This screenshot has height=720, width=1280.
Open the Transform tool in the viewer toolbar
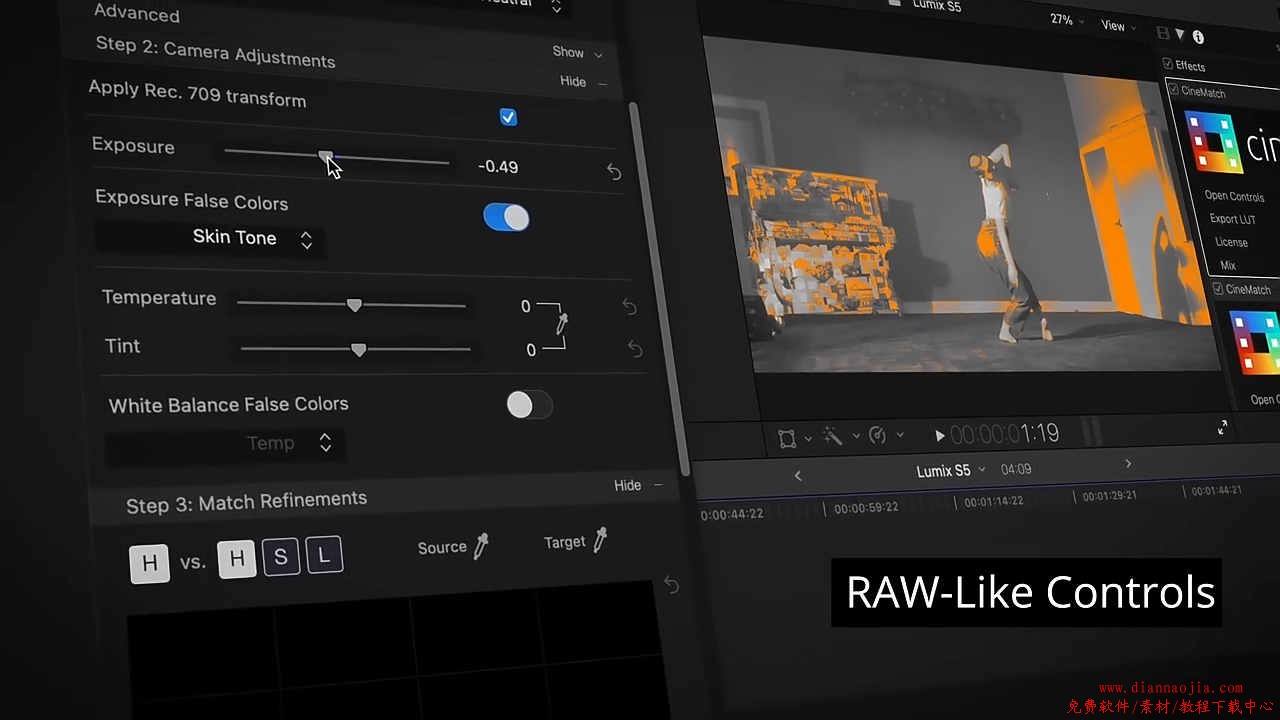point(788,438)
